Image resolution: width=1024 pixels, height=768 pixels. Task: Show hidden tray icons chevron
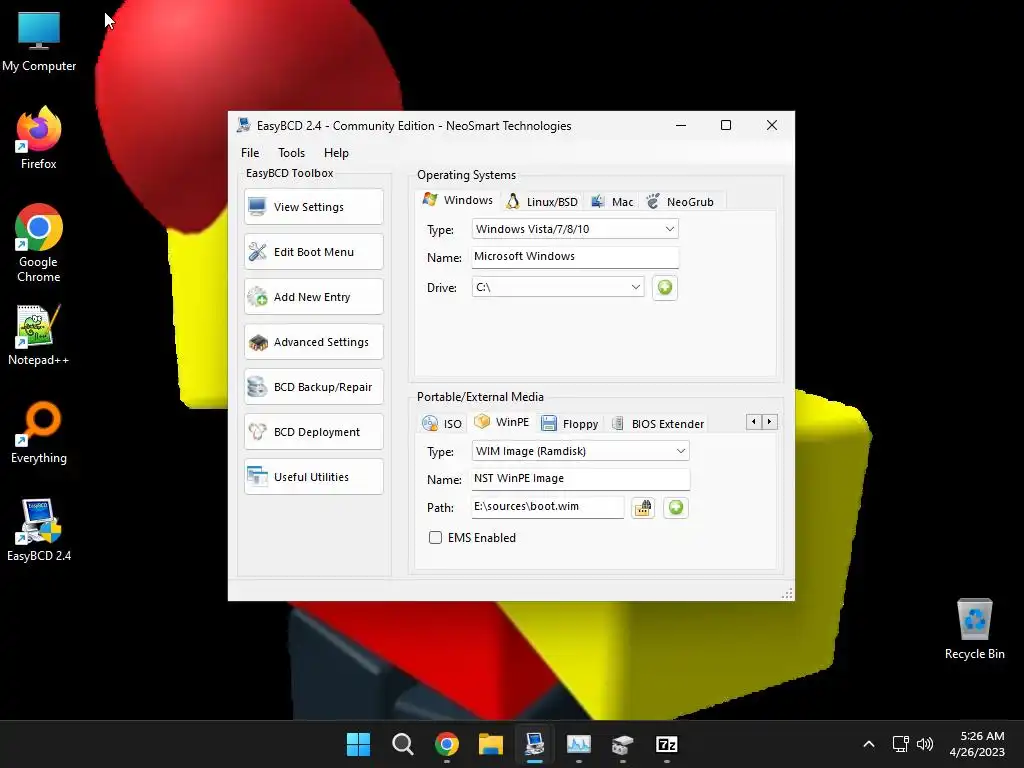(869, 744)
